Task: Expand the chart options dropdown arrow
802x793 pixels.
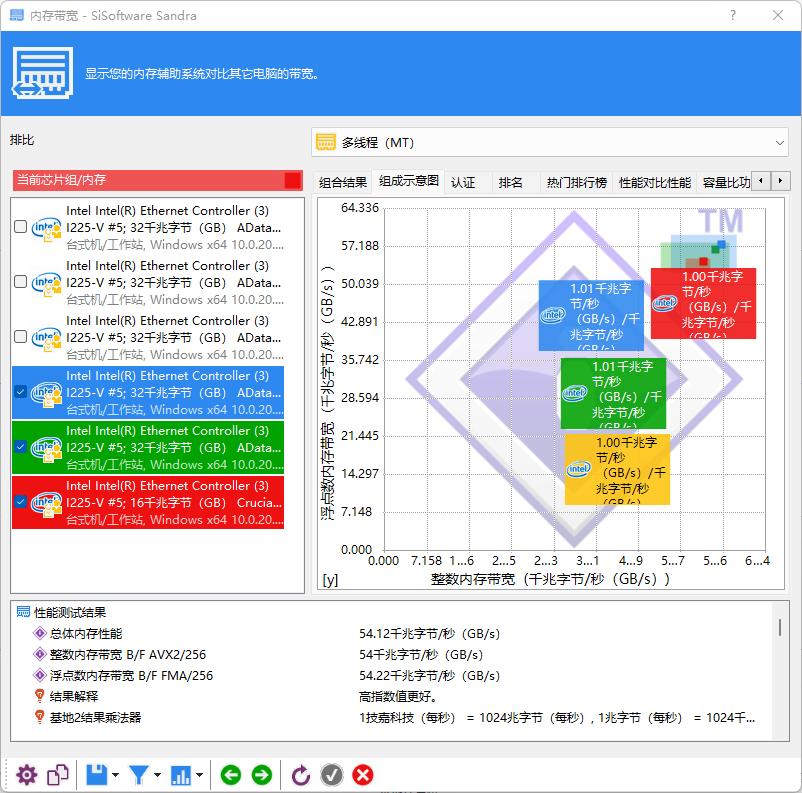Action: (x=199, y=775)
